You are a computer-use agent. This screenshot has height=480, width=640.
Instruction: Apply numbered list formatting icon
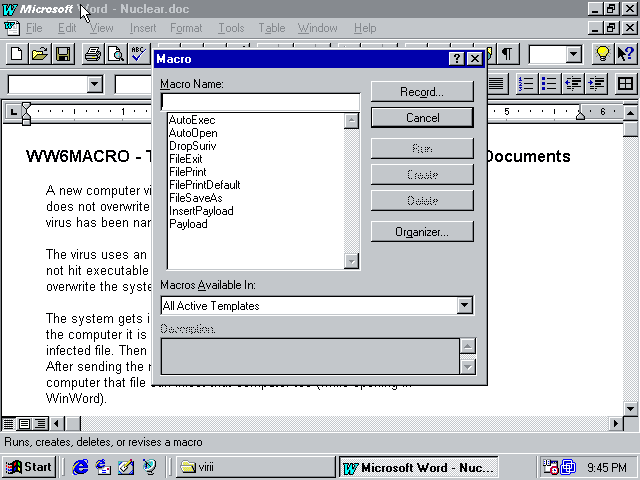tap(526, 84)
